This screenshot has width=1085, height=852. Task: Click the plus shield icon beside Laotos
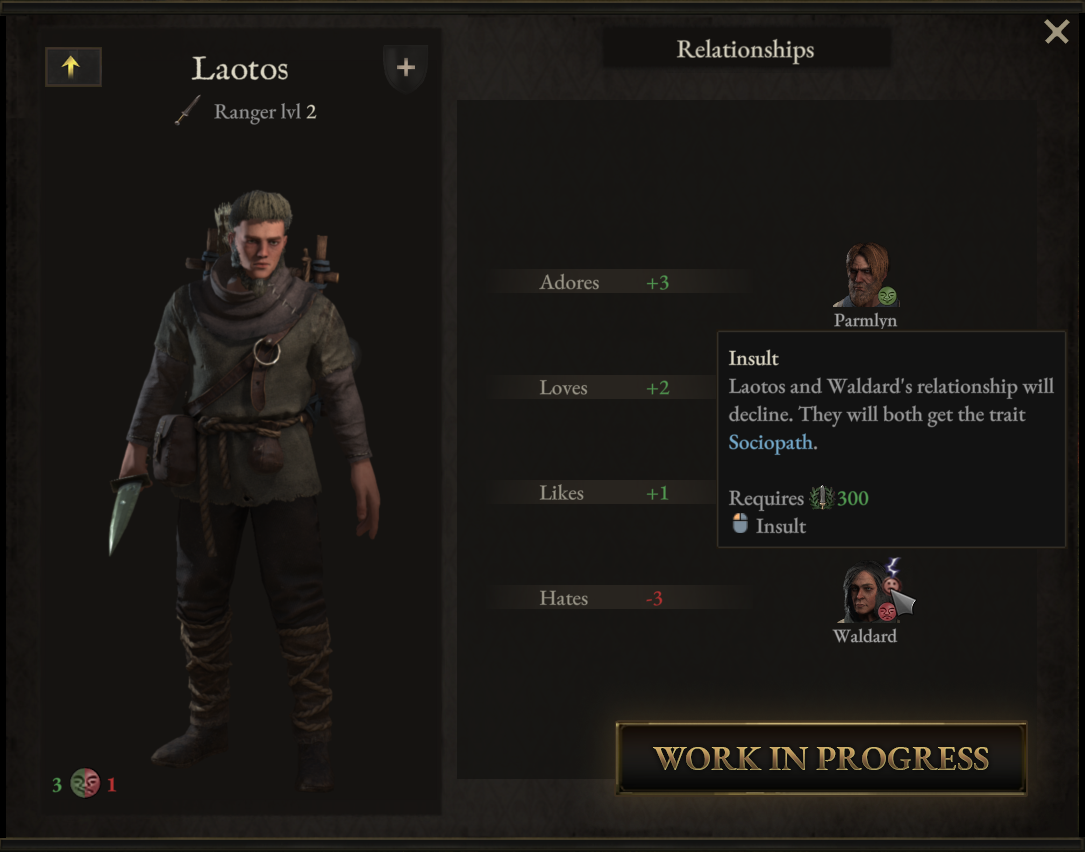pos(405,68)
